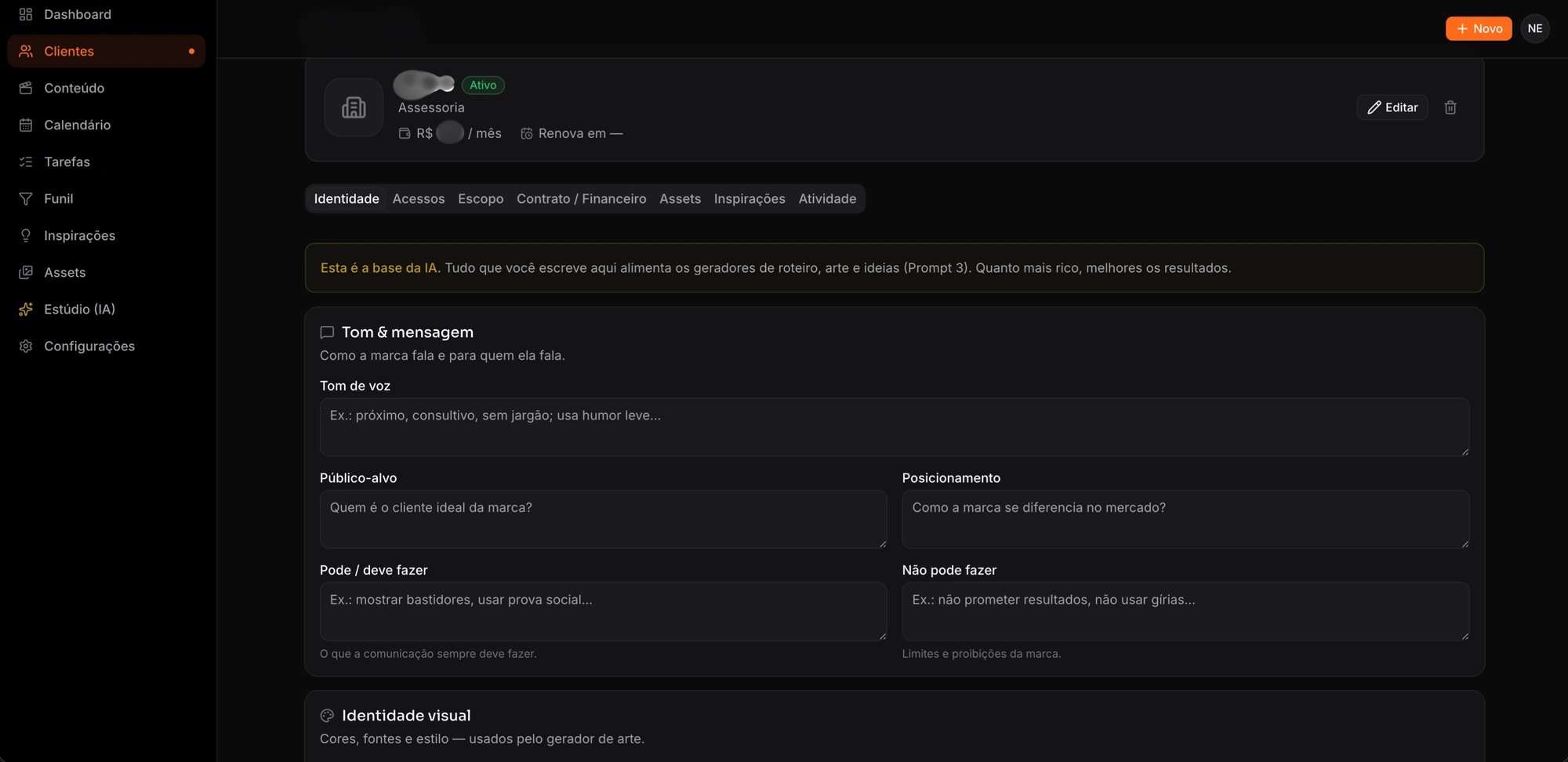Screen dimensions: 1568x762
Task: Open Configurações in the sidebar
Action: [x=107, y=346]
